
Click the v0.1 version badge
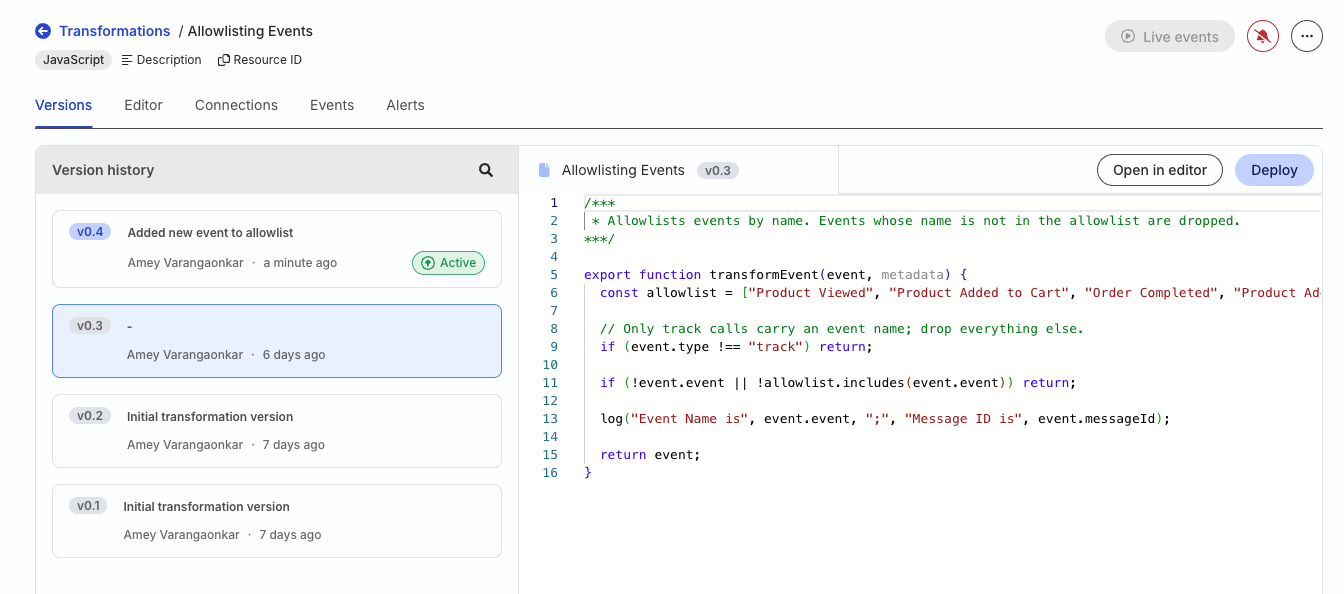pos(89,506)
